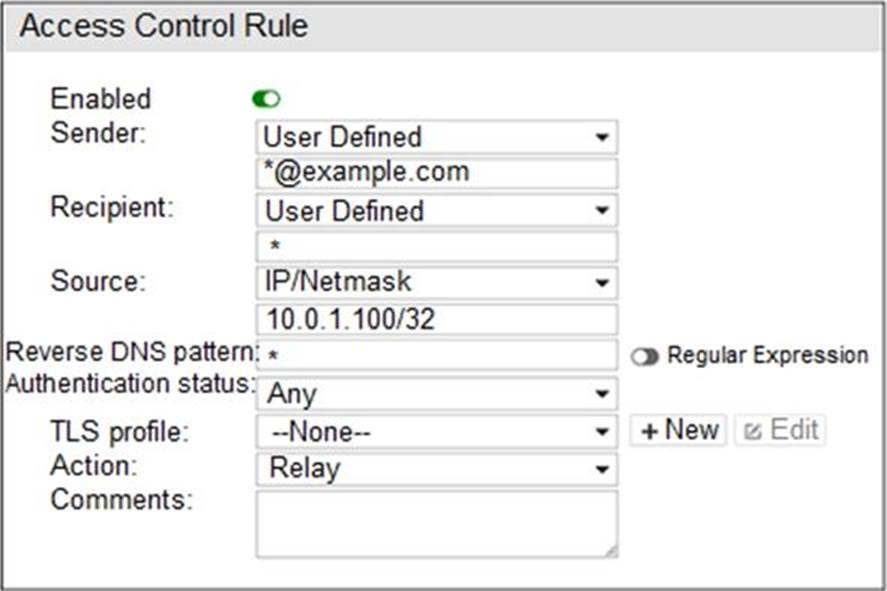The image size is (887, 591).
Task: Click the plus icon on New button
Action: point(650,431)
